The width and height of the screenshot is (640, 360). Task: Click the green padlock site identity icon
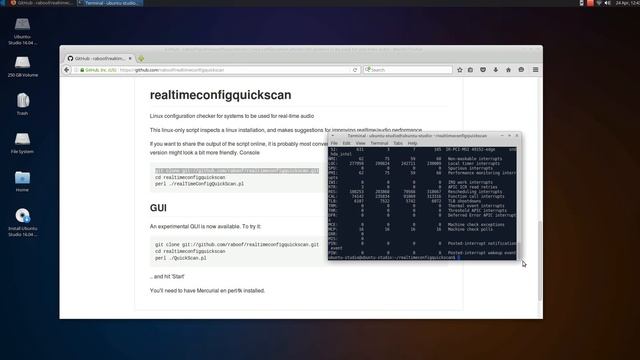coord(82,70)
